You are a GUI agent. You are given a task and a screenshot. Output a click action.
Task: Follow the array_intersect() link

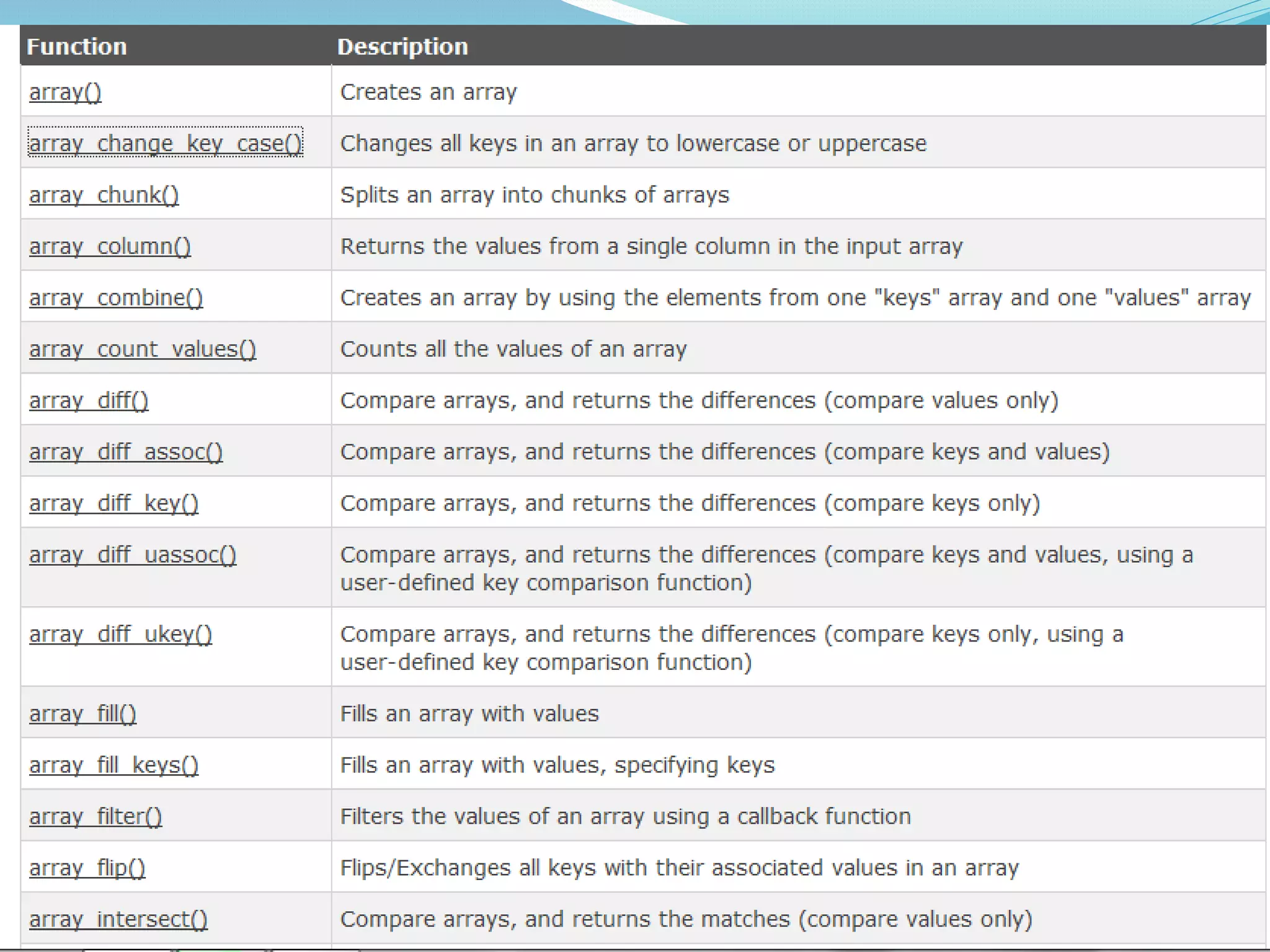(x=118, y=920)
